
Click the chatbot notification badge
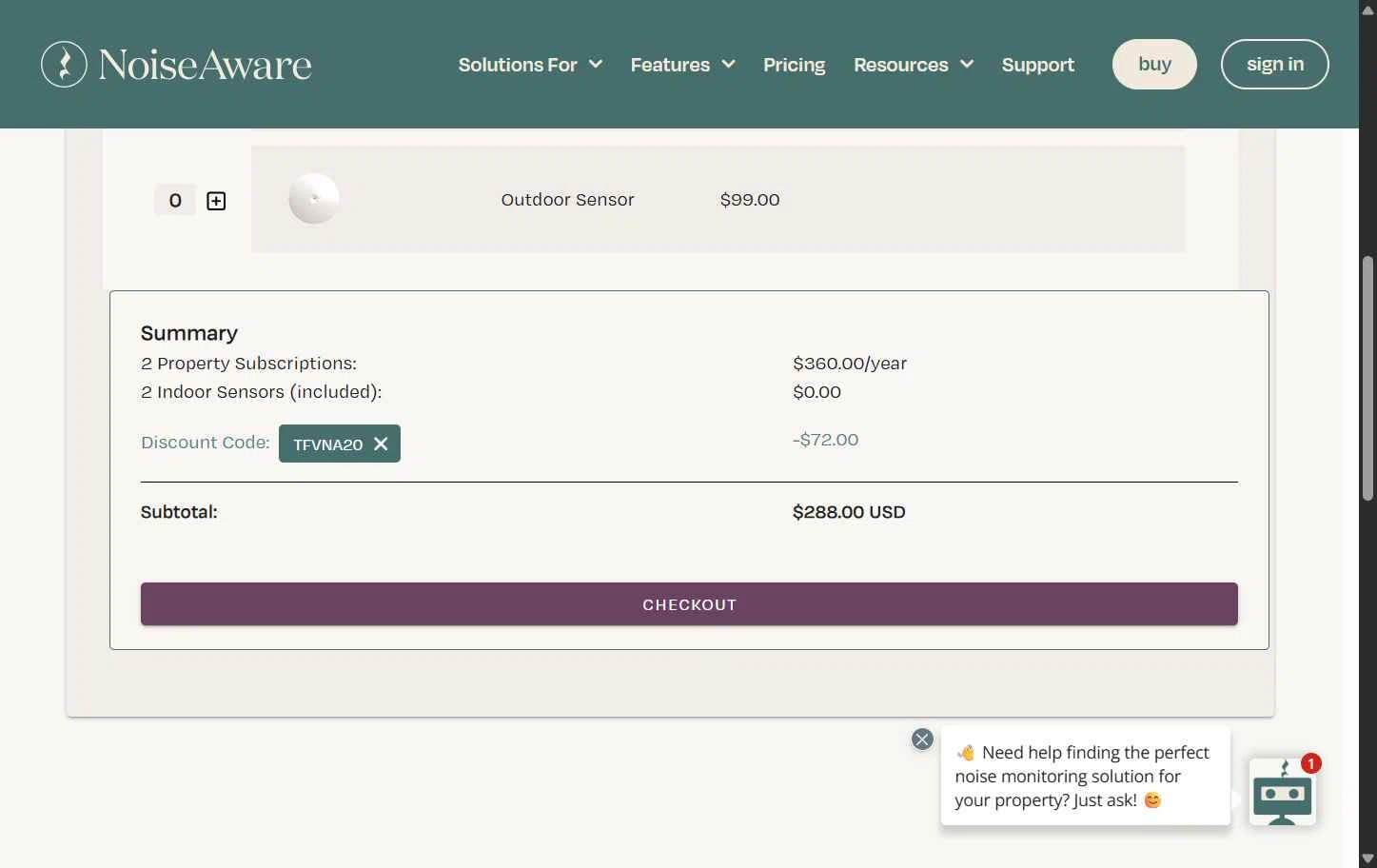(x=1310, y=763)
